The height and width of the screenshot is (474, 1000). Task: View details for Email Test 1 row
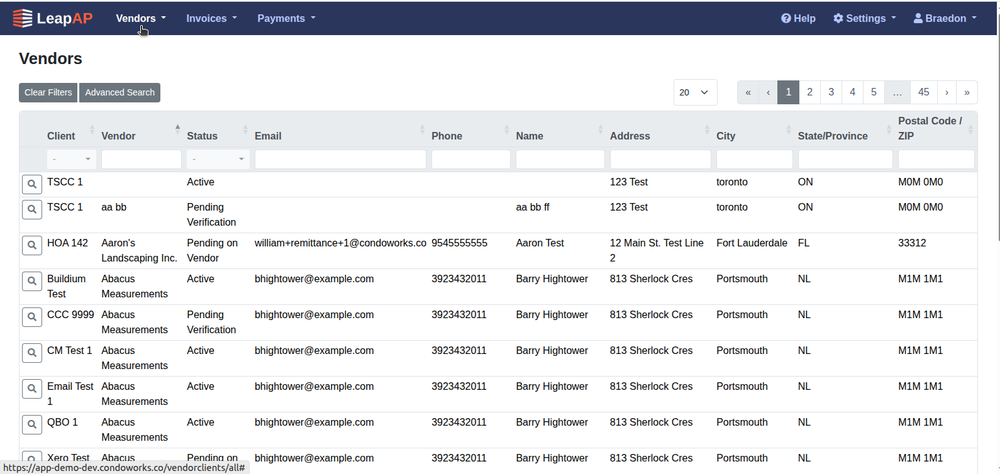[x=32, y=388]
